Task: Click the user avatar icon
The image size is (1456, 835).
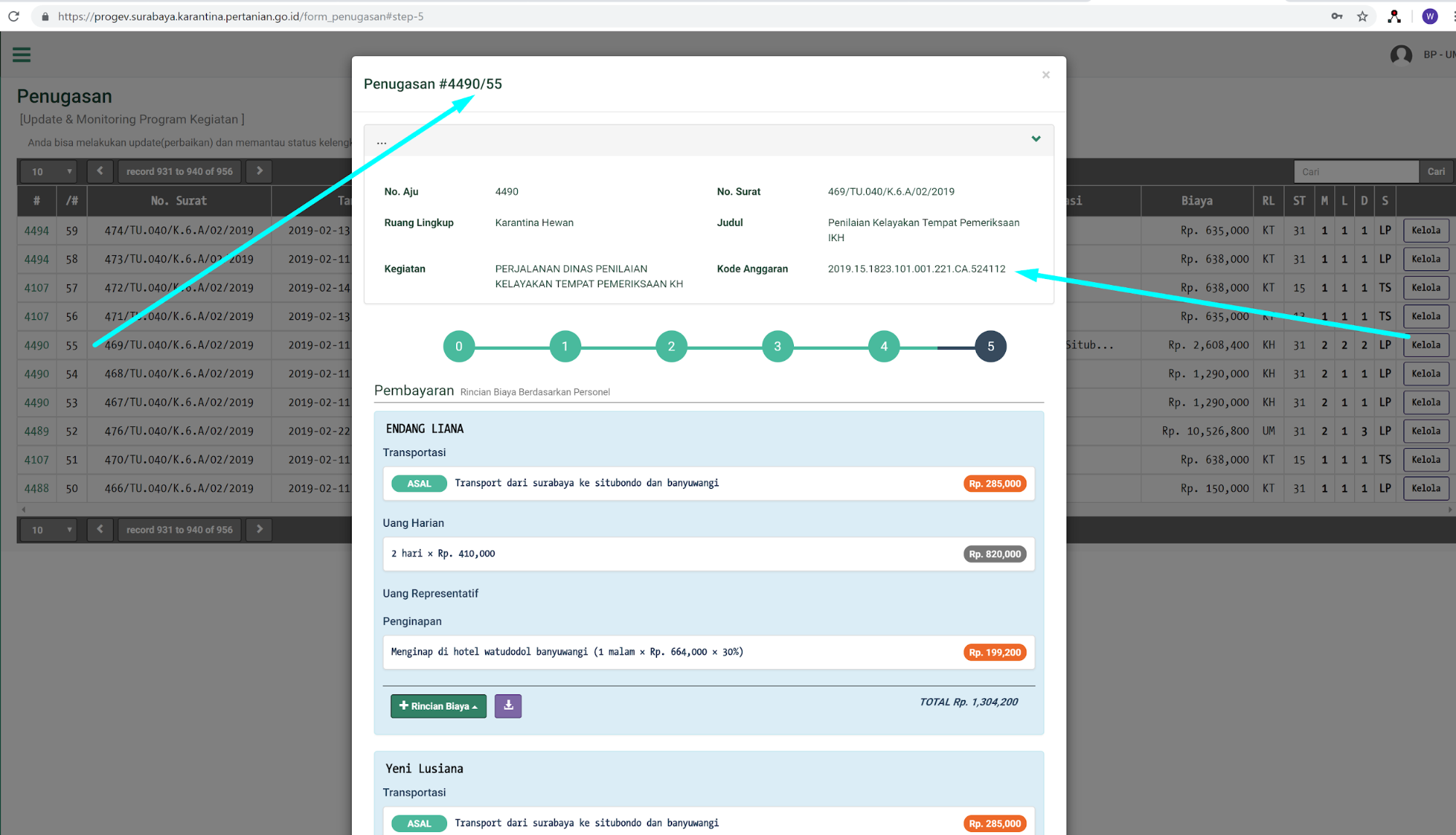Action: pos(1401,55)
